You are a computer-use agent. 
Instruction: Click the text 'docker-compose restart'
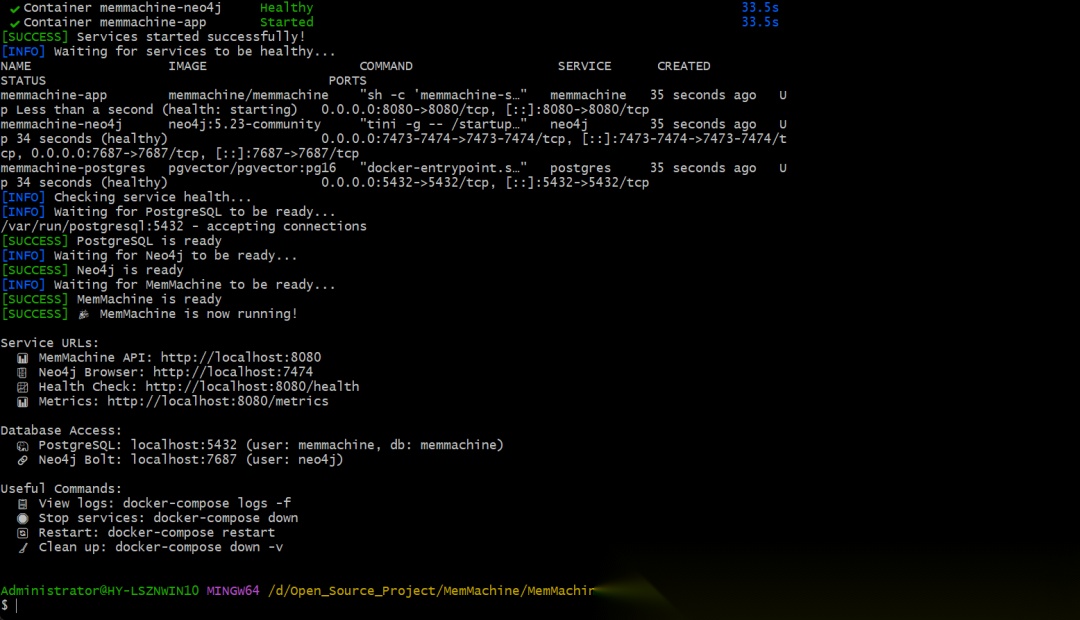(191, 533)
